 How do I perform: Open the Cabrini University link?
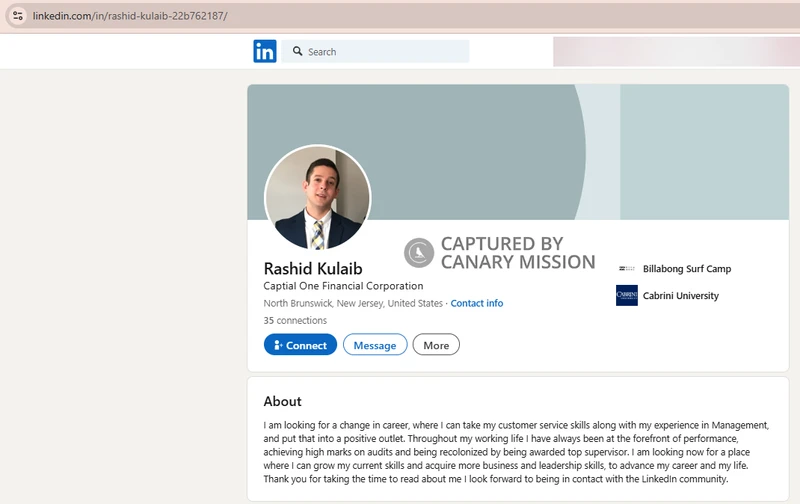tap(681, 296)
